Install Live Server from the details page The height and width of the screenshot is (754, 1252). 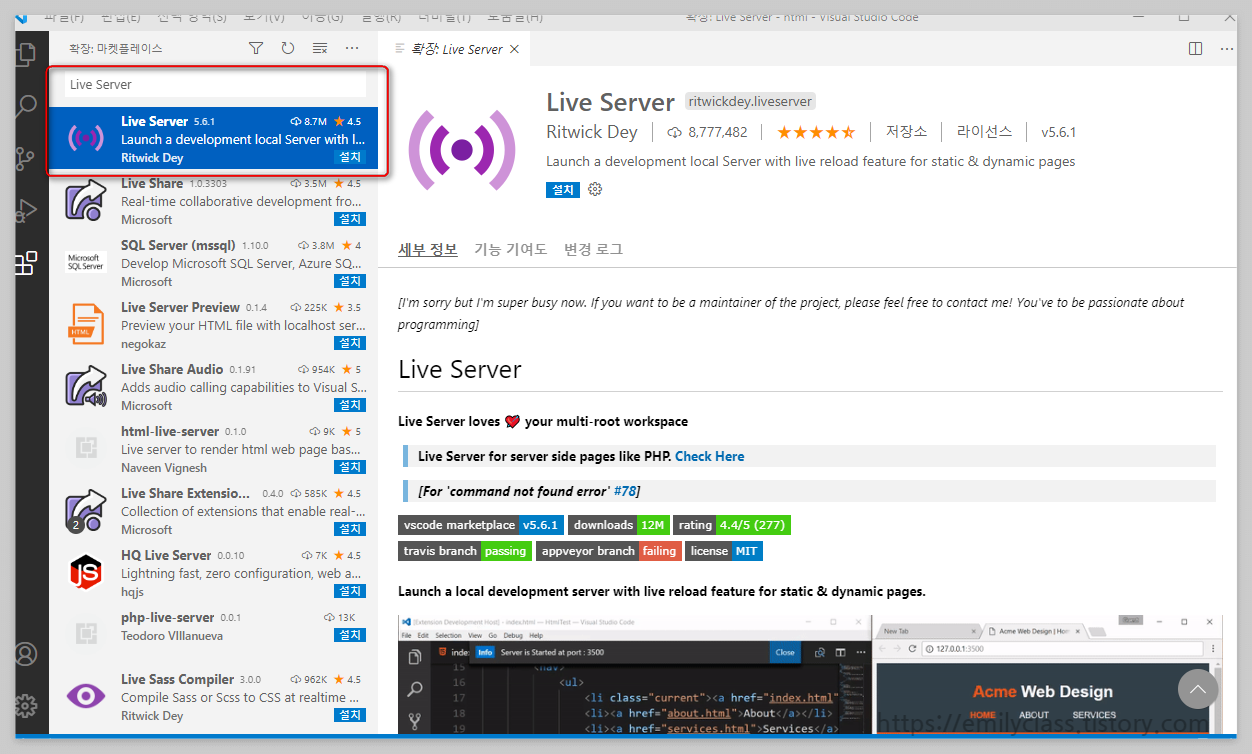(563, 189)
